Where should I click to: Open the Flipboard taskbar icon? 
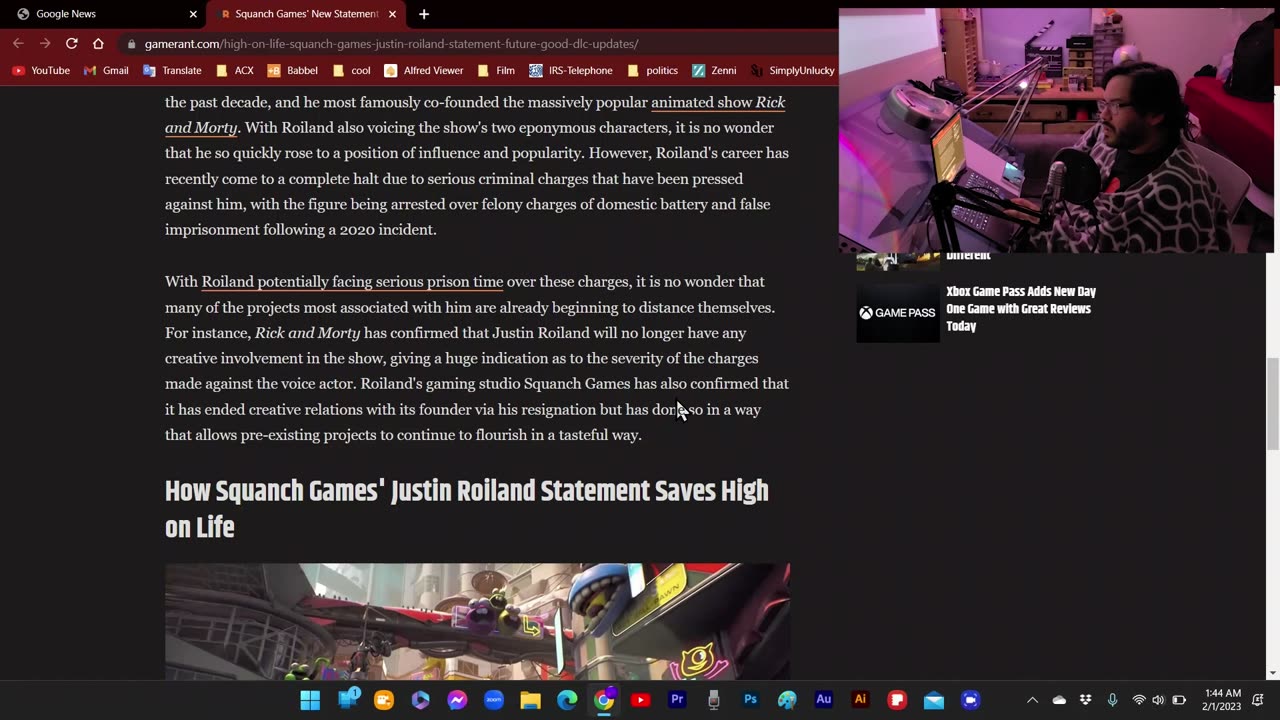coord(897,700)
